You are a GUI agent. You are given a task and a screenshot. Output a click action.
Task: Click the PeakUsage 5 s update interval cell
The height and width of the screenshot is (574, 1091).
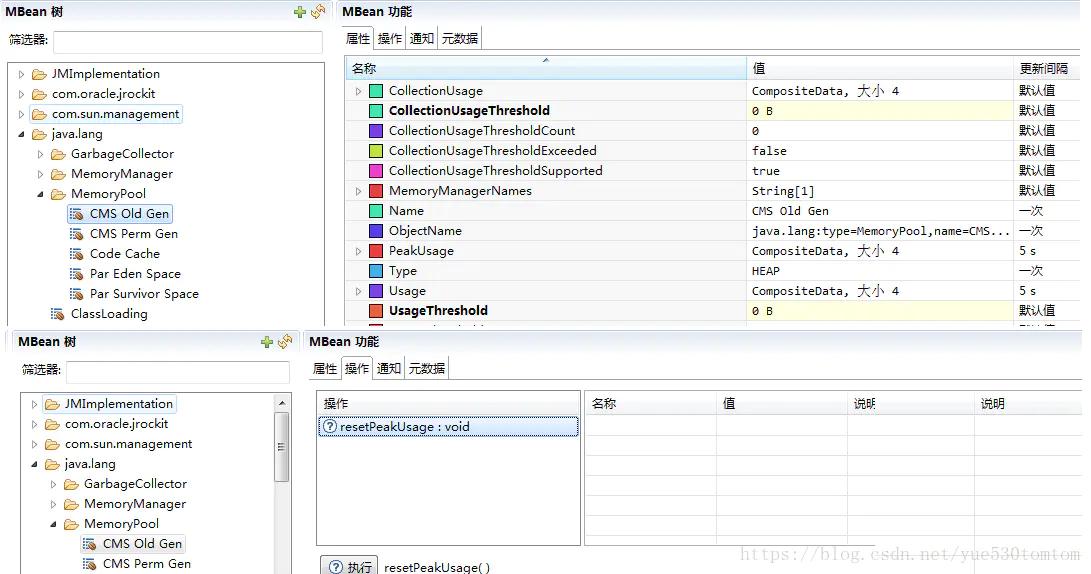click(x=1047, y=250)
